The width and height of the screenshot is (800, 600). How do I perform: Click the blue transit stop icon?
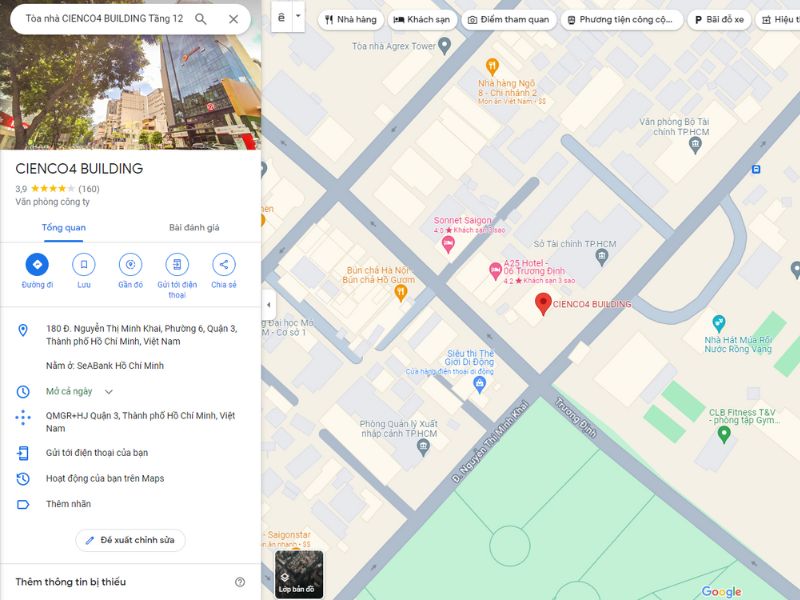pyautogui.click(x=756, y=169)
